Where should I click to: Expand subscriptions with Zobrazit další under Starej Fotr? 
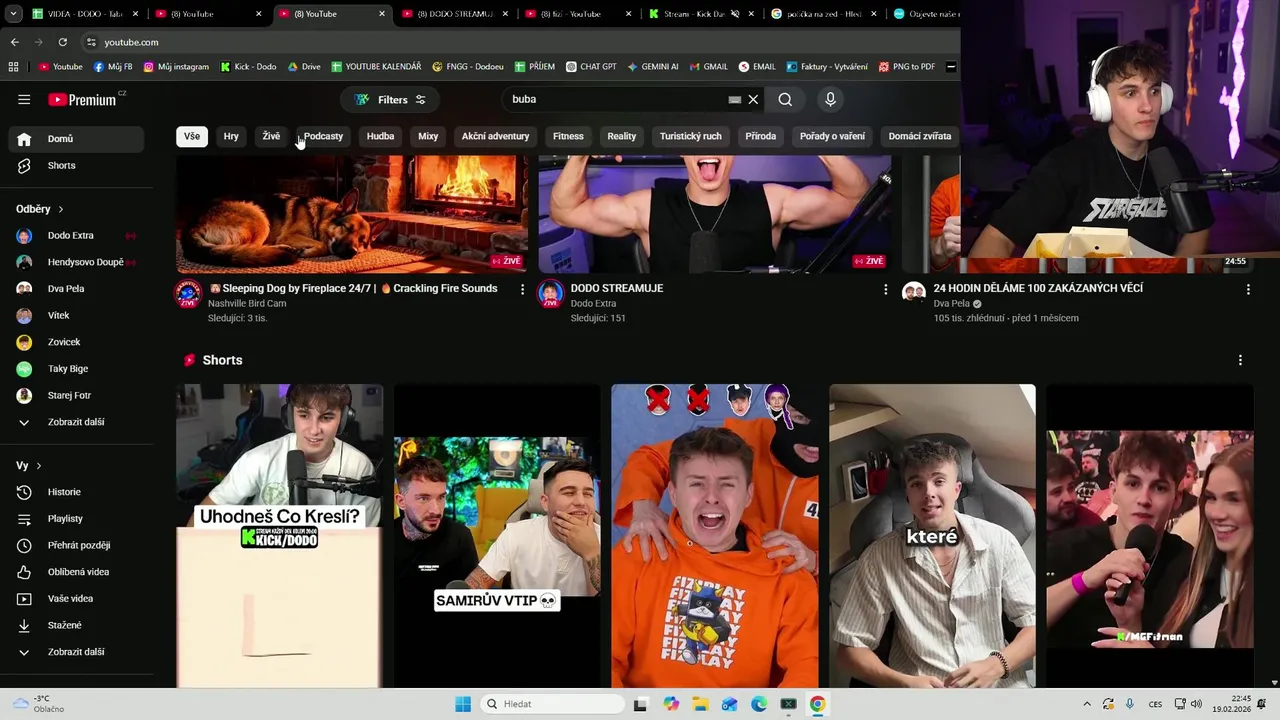coord(76,422)
